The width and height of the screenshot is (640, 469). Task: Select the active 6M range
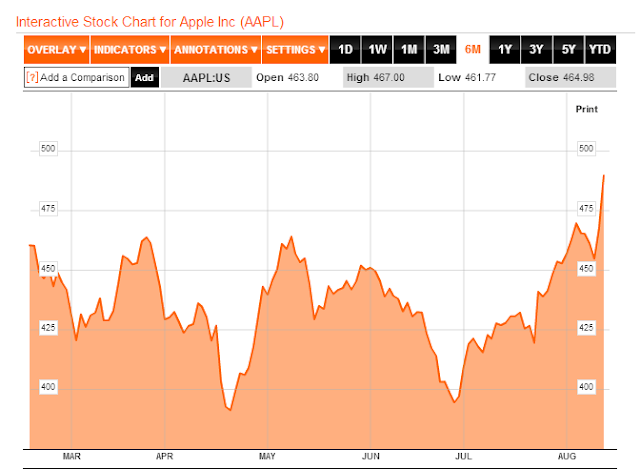click(473, 50)
